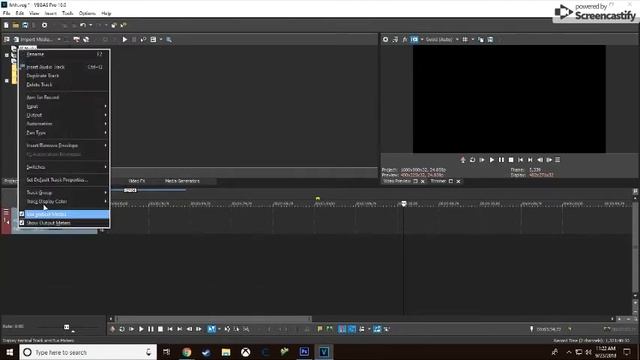
Task: Choose Insert Audio Track in context menu
Action: tap(64, 67)
